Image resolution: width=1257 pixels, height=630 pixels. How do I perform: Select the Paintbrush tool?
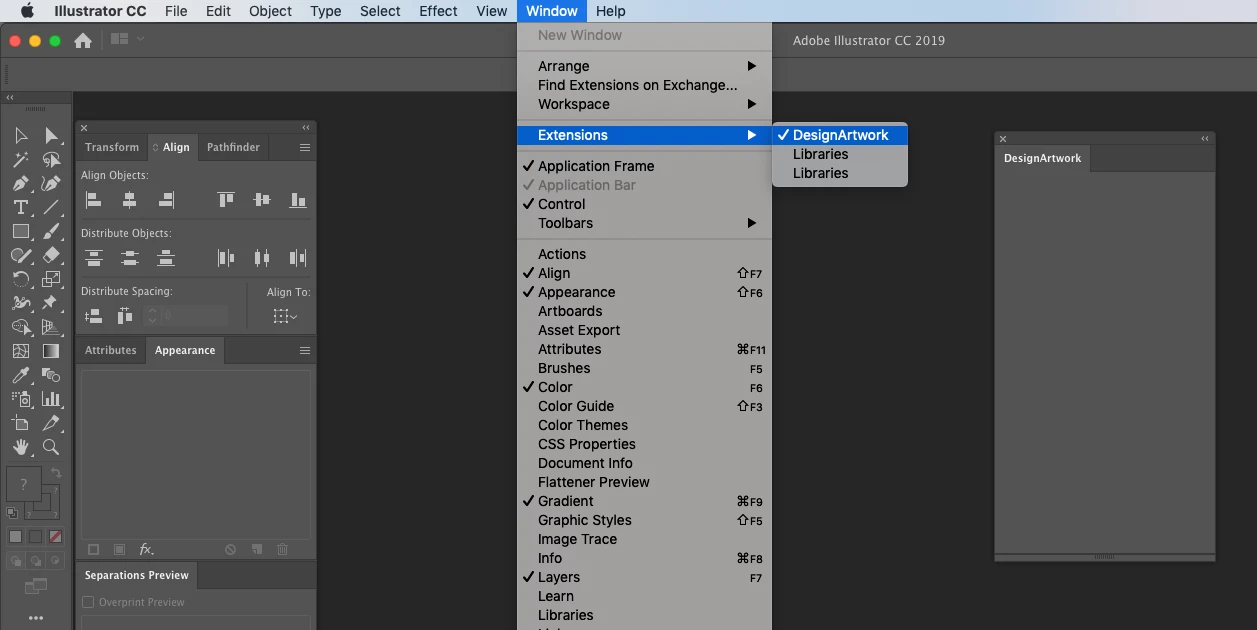pyautogui.click(x=52, y=232)
